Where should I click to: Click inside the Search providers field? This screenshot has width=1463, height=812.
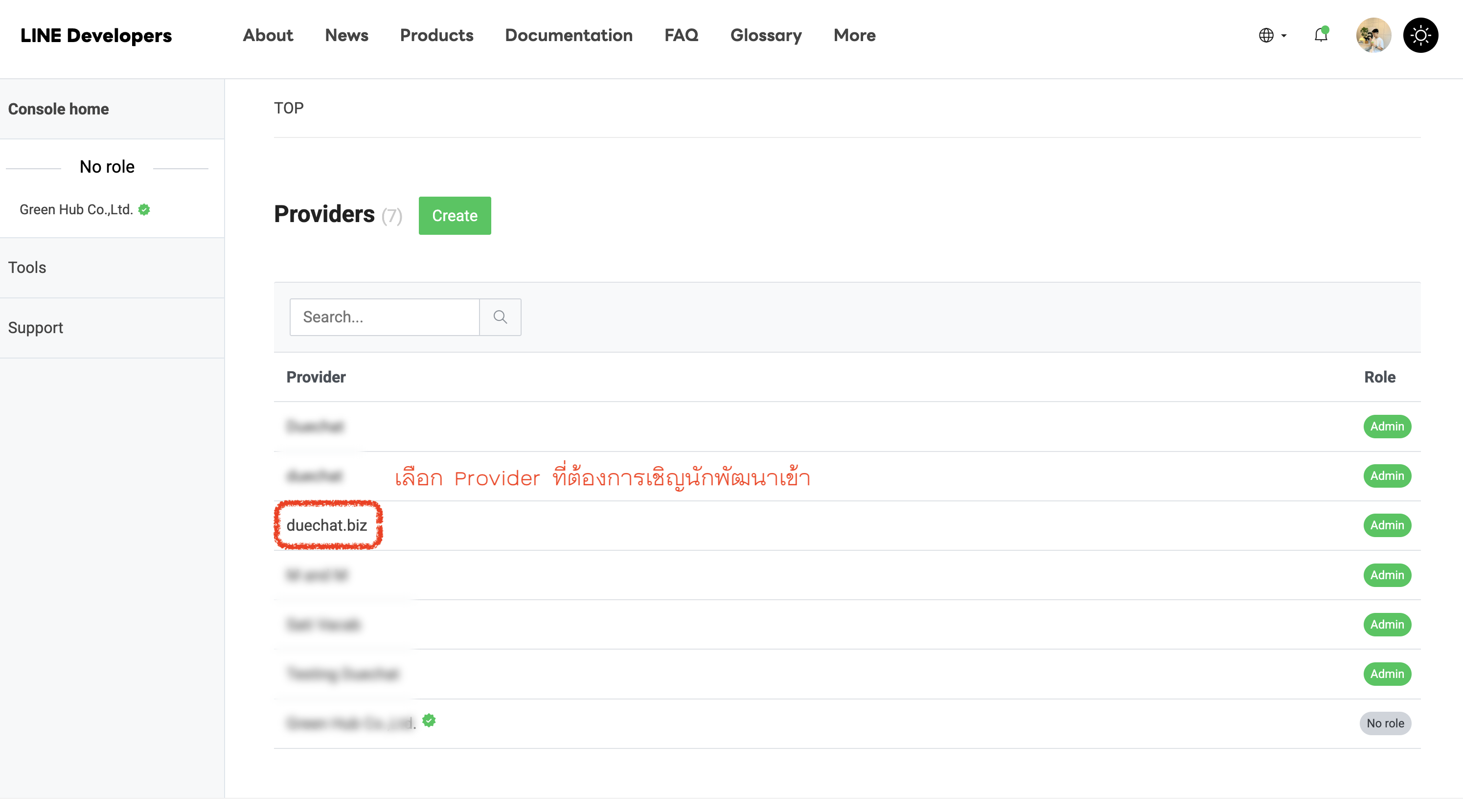pyautogui.click(x=385, y=317)
